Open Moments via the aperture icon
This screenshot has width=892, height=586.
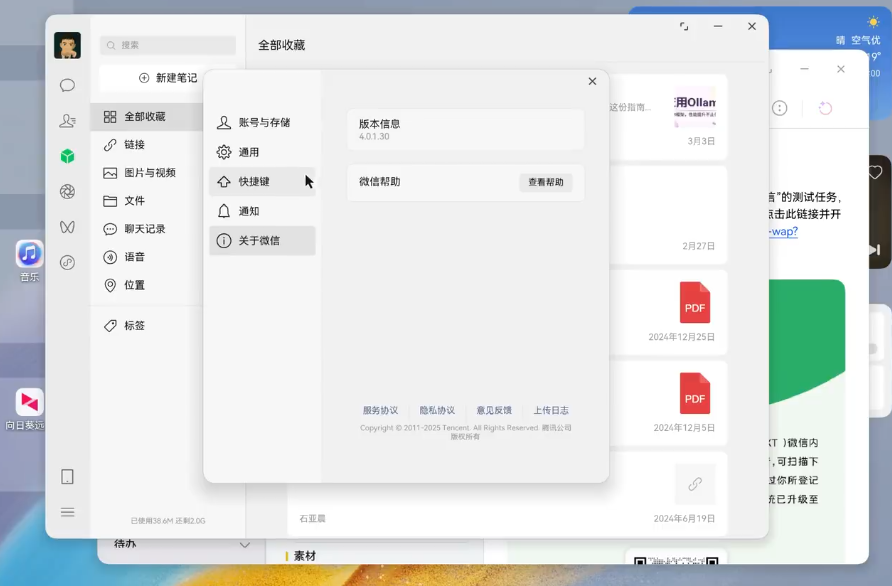click(67, 192)
